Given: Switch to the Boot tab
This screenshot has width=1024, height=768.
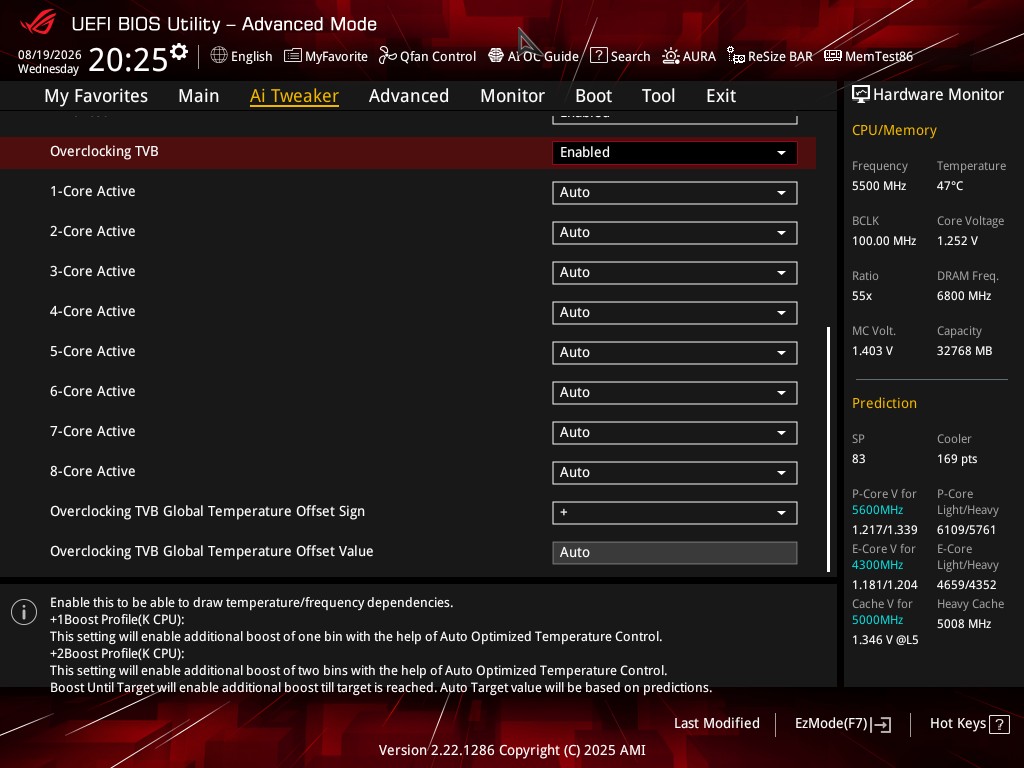Looking at the screenshot, I should pyautogui.click(x=594, y=96).
